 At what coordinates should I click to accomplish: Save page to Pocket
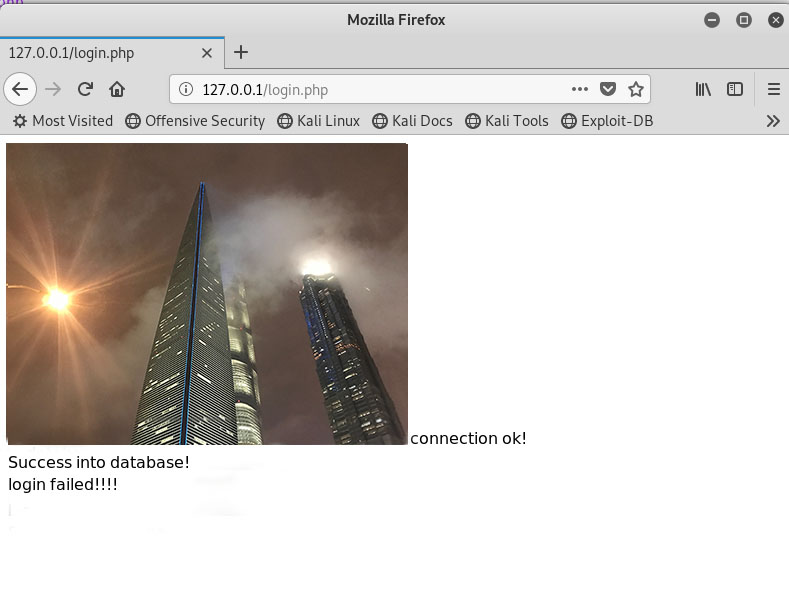point(608,89)
